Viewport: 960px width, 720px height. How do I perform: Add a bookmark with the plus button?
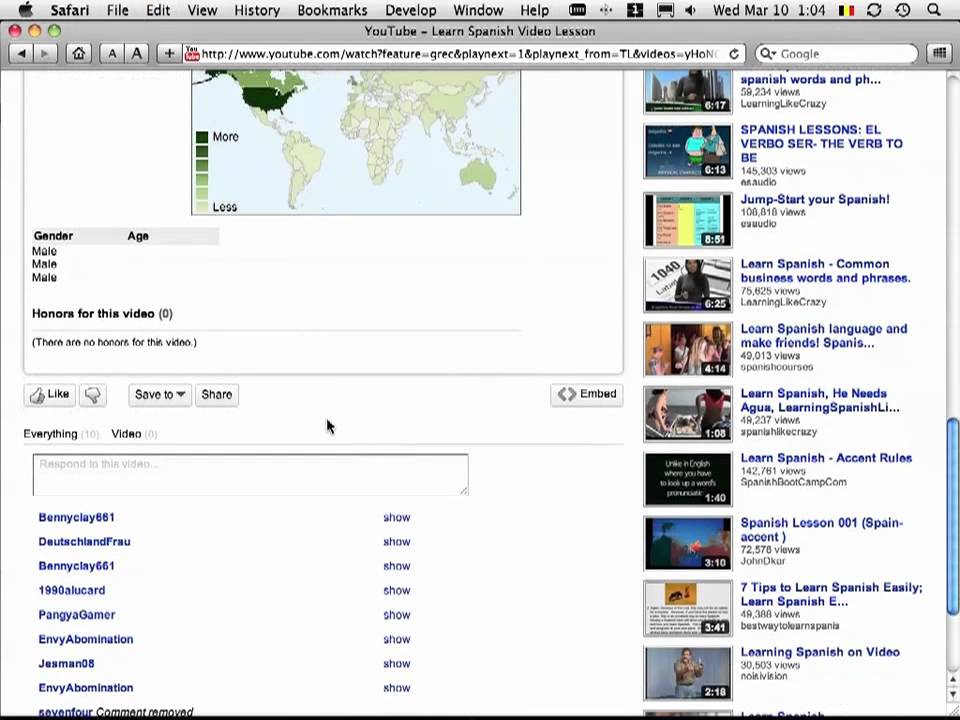pyautogui.click(x=169, y=54)
